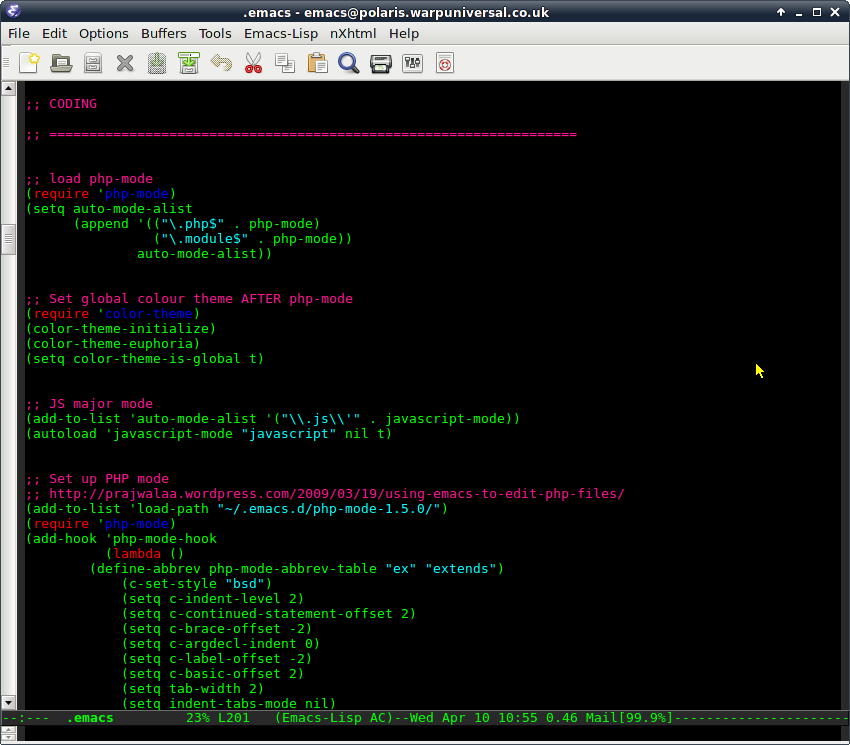Expand the Buffers menu
Viewport: 850px width, 745px height.
pos(163,33)
